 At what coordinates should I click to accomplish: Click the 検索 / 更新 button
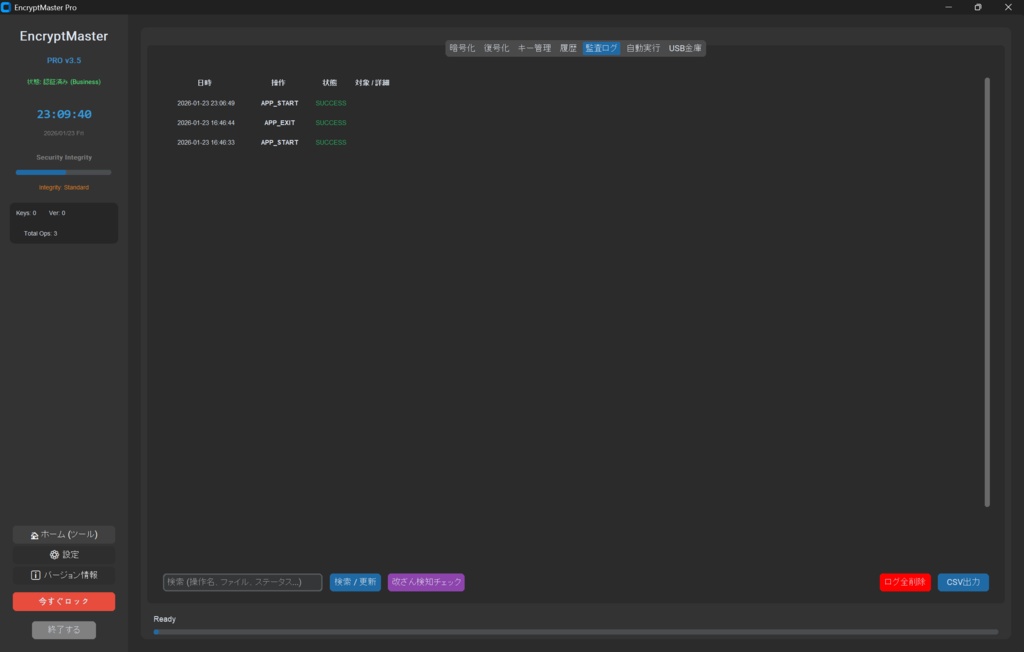point(355,581)
